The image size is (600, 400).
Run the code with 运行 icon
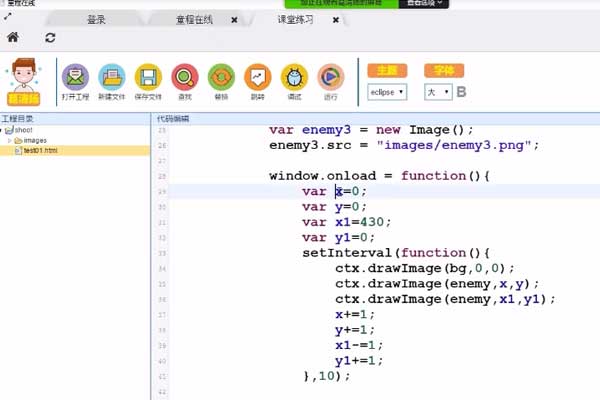330,78
